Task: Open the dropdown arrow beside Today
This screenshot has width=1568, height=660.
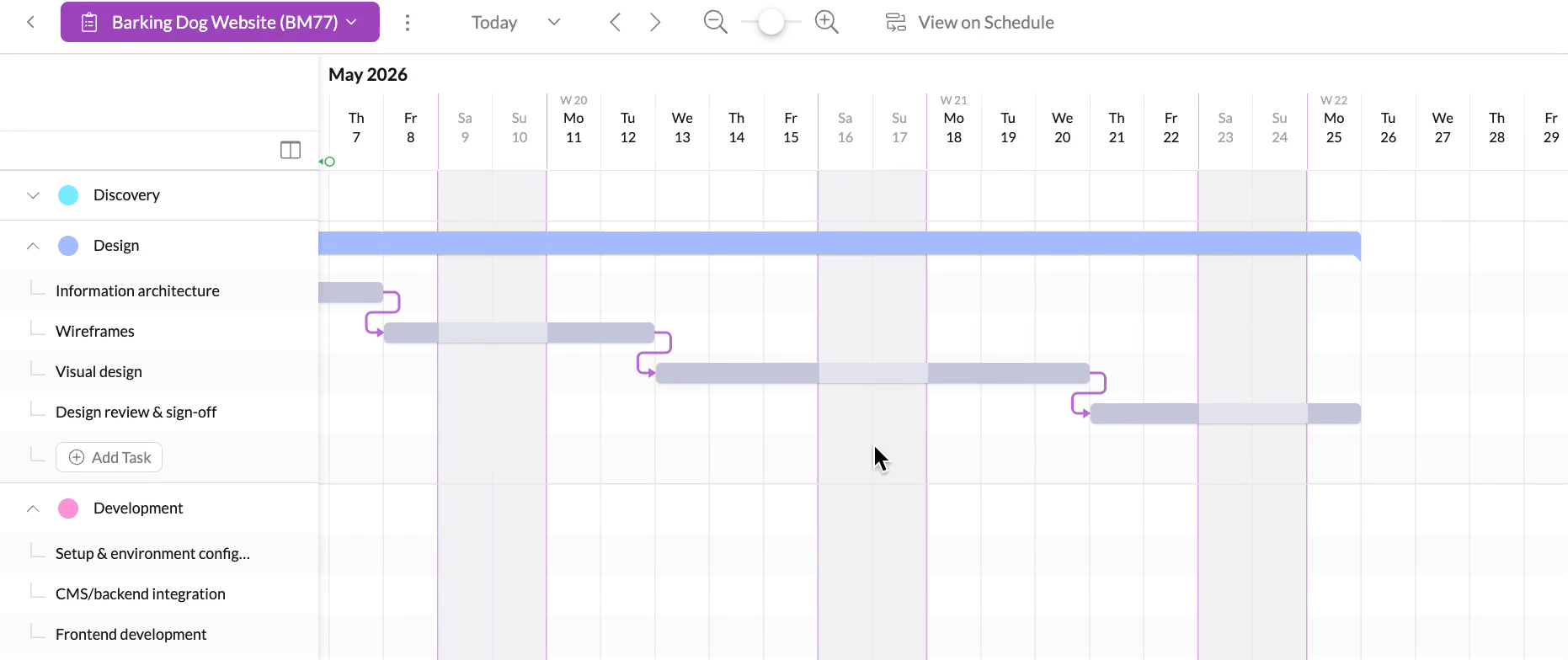Action: tap(554, 23)
